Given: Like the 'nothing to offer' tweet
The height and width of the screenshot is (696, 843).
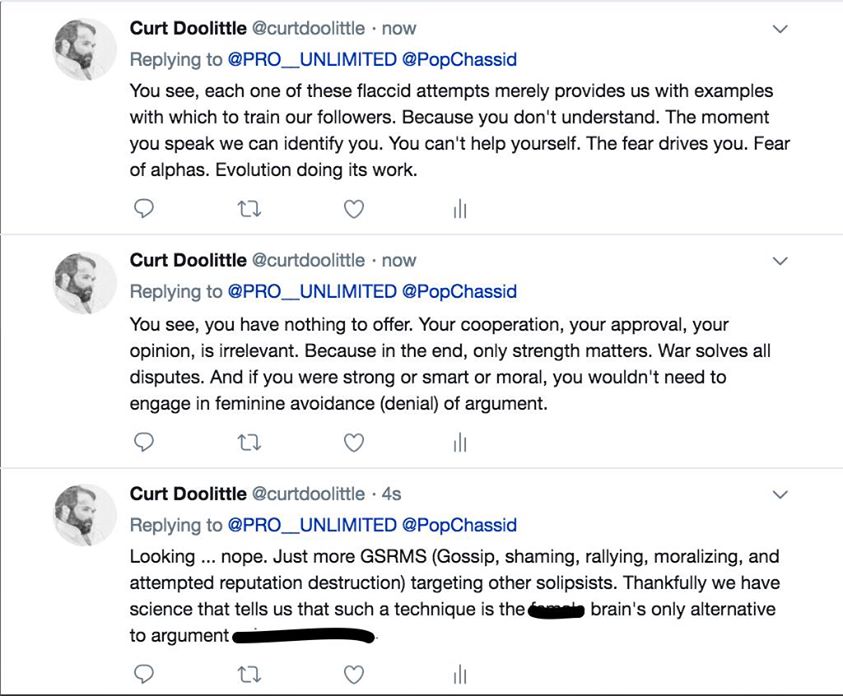Looking at the screenshot, I should pos(353,442).
